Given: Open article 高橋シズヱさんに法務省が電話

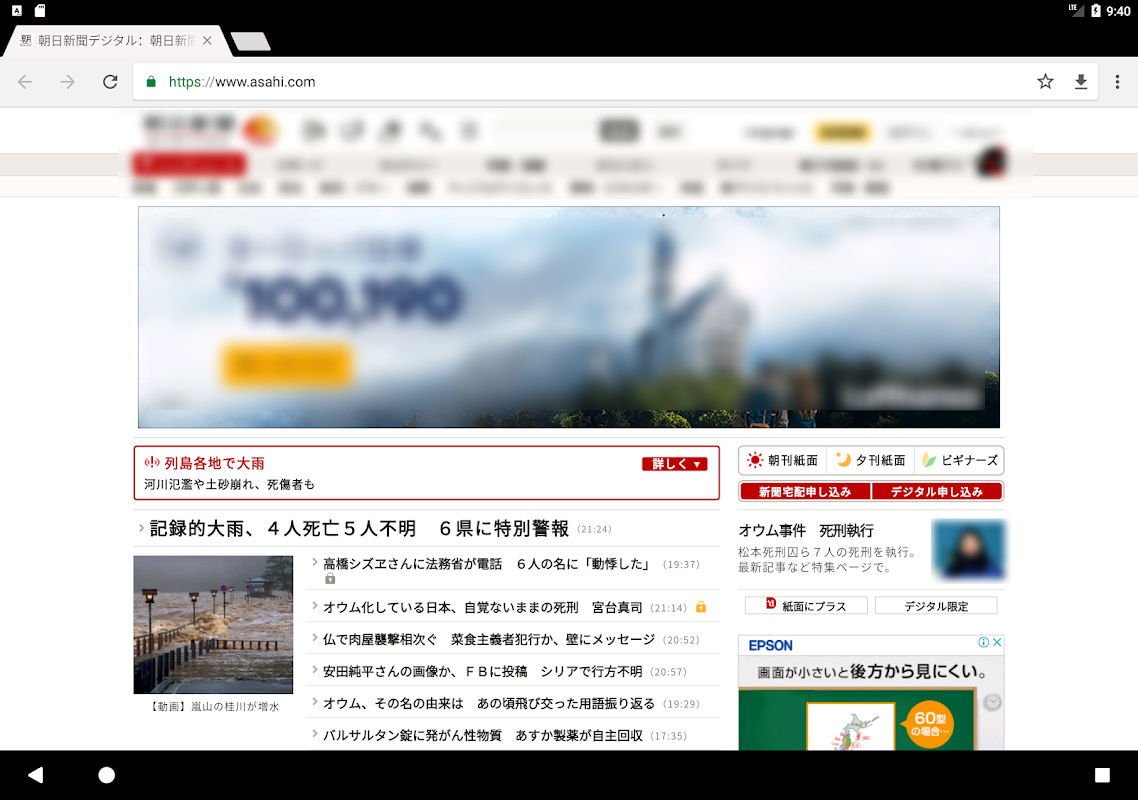Looking at the screenshot, I should (486, 564).
